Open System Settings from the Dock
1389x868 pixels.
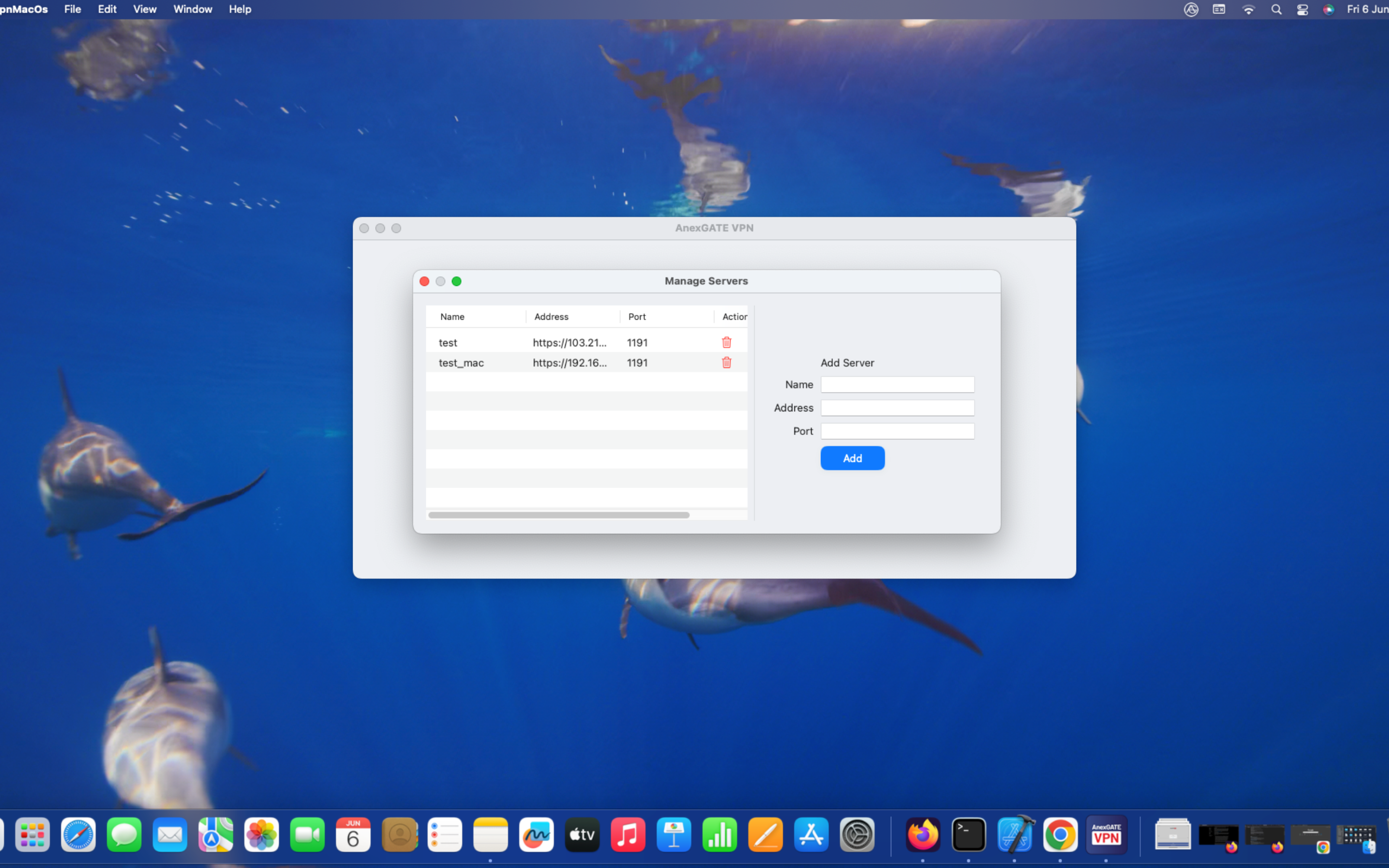[x=858, y=835]
